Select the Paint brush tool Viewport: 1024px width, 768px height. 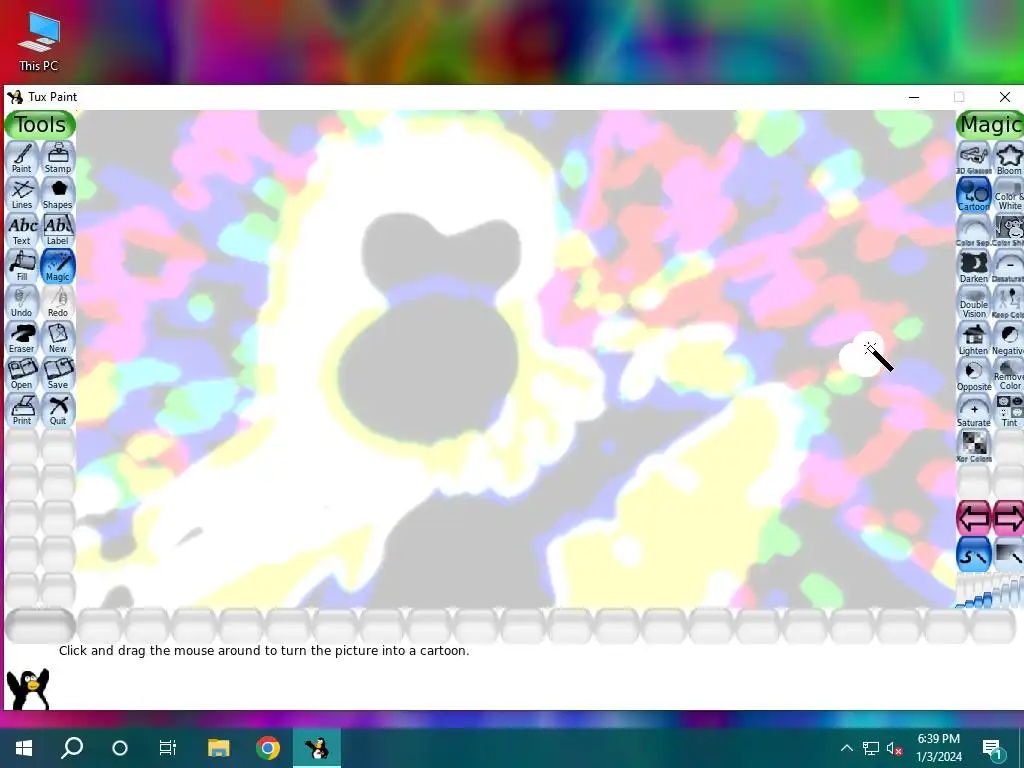(x=22, y=158)
